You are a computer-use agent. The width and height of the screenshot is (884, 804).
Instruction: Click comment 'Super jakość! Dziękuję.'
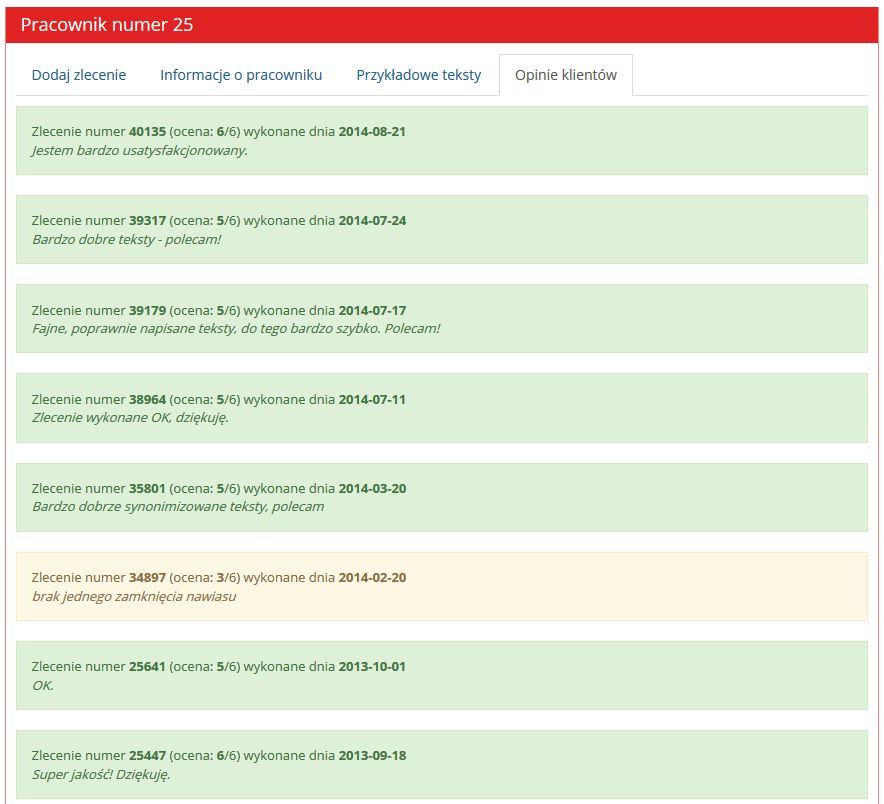[101, 775]
